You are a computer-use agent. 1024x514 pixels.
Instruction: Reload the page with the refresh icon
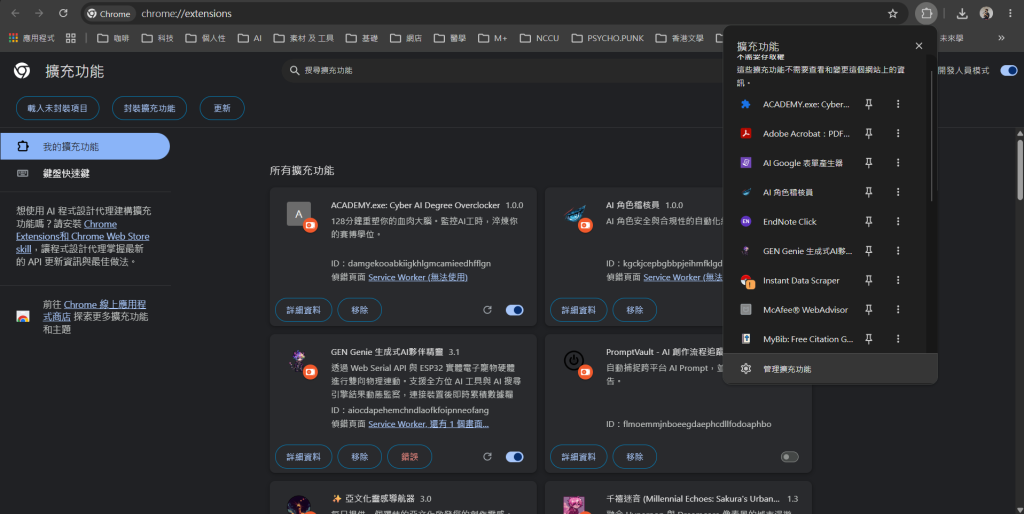click(x=63, y=13)
